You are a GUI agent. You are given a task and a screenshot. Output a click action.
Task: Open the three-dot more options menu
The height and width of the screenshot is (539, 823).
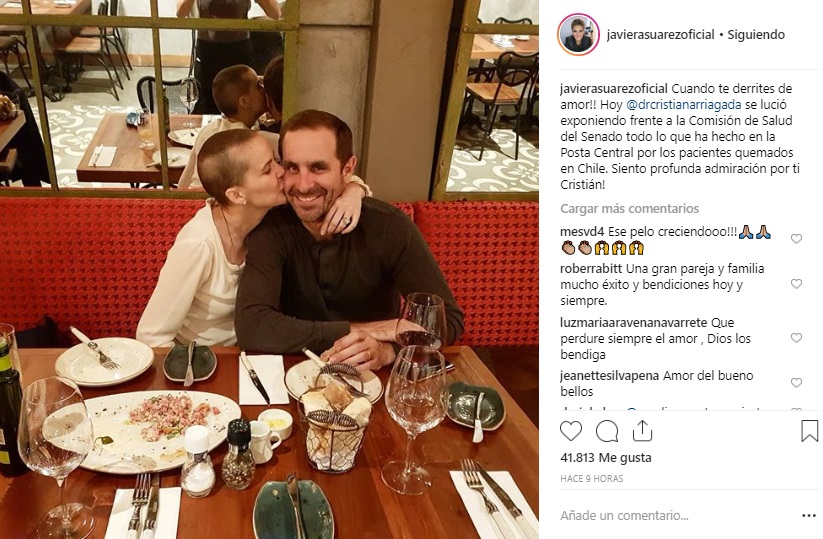coord(809,516)
